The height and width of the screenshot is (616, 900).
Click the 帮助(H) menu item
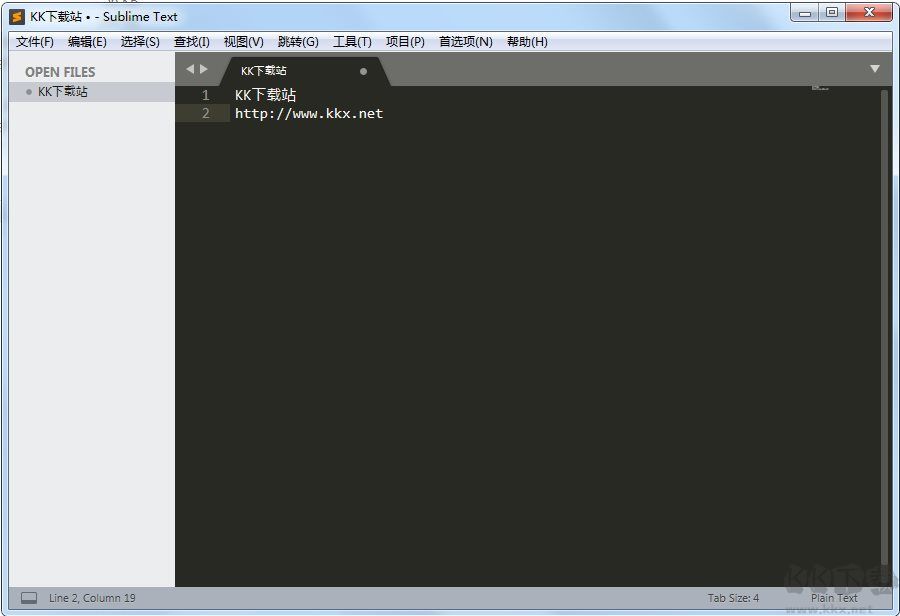(527, 41)
